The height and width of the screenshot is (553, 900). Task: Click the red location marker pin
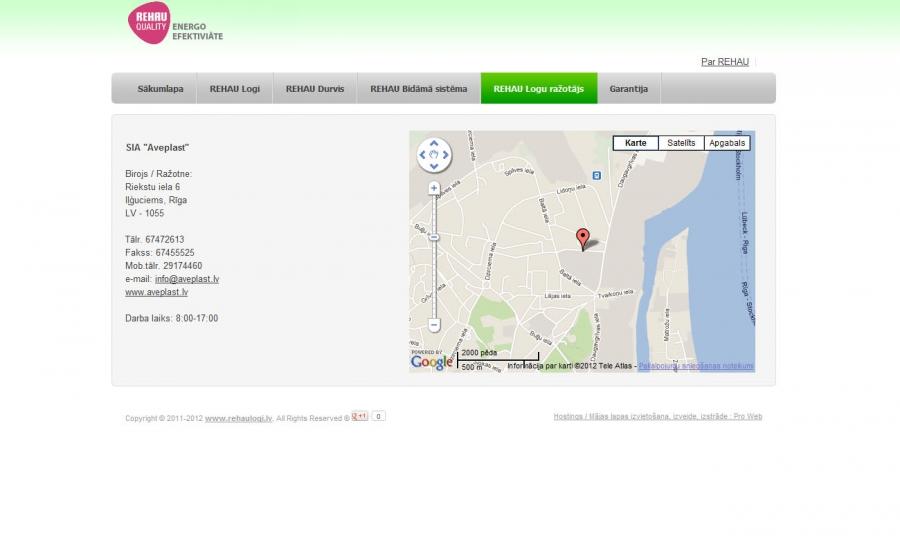point(583,238)
